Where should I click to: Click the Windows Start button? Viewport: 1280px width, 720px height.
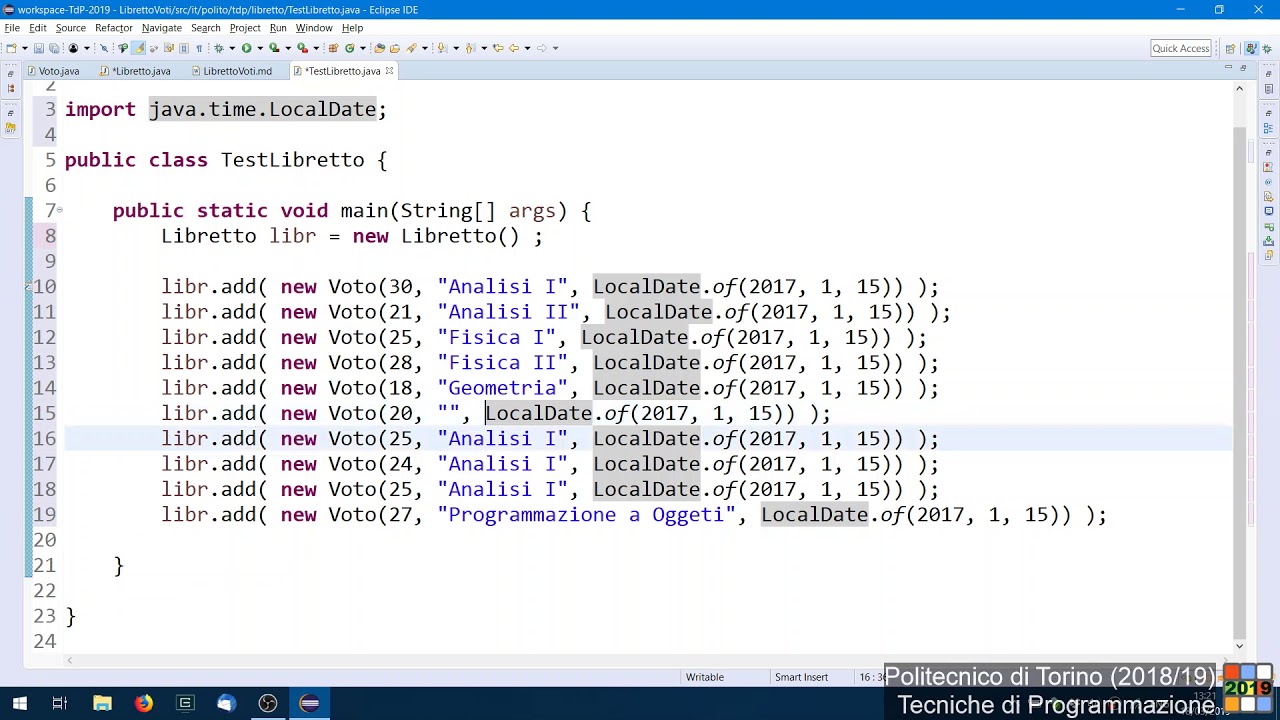[x=19, y=704]
